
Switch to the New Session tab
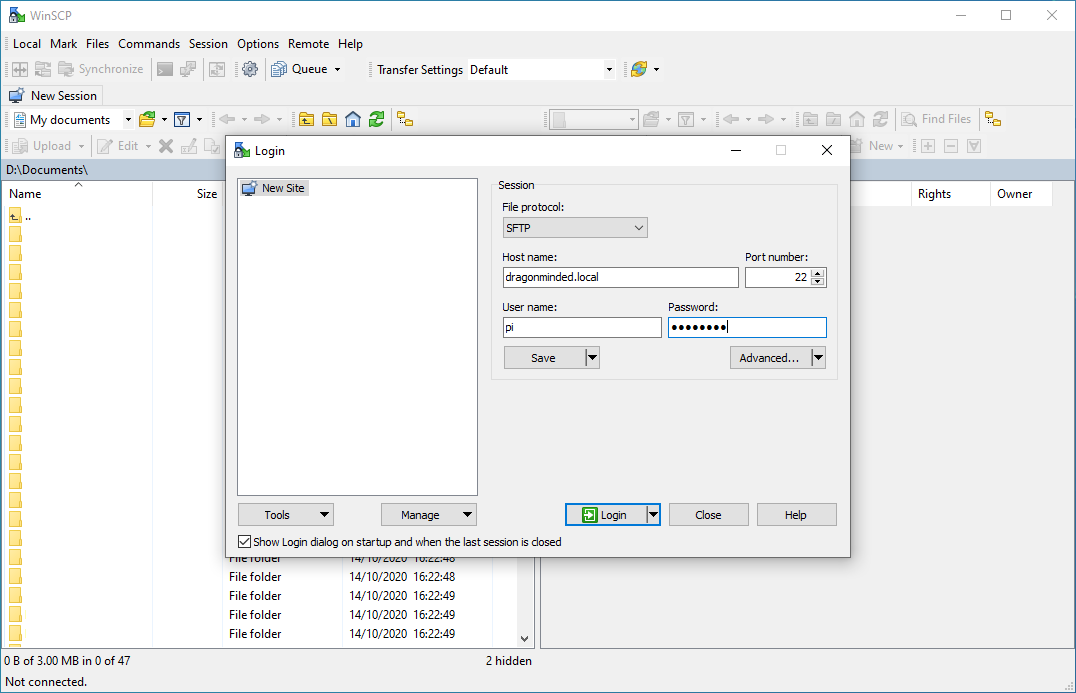(54, 95)
